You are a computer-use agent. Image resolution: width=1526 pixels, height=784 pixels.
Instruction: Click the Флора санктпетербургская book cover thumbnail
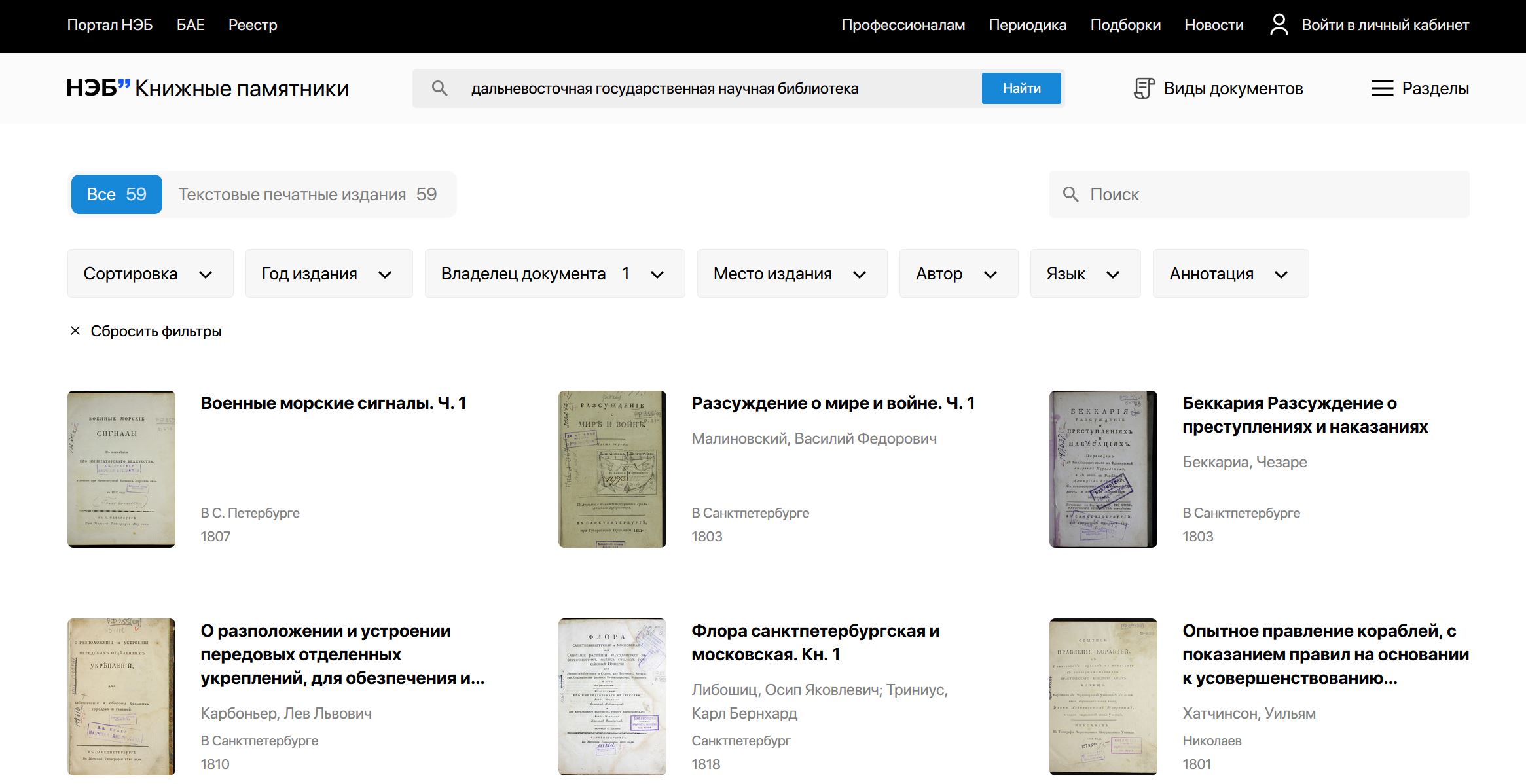(612, 696)
